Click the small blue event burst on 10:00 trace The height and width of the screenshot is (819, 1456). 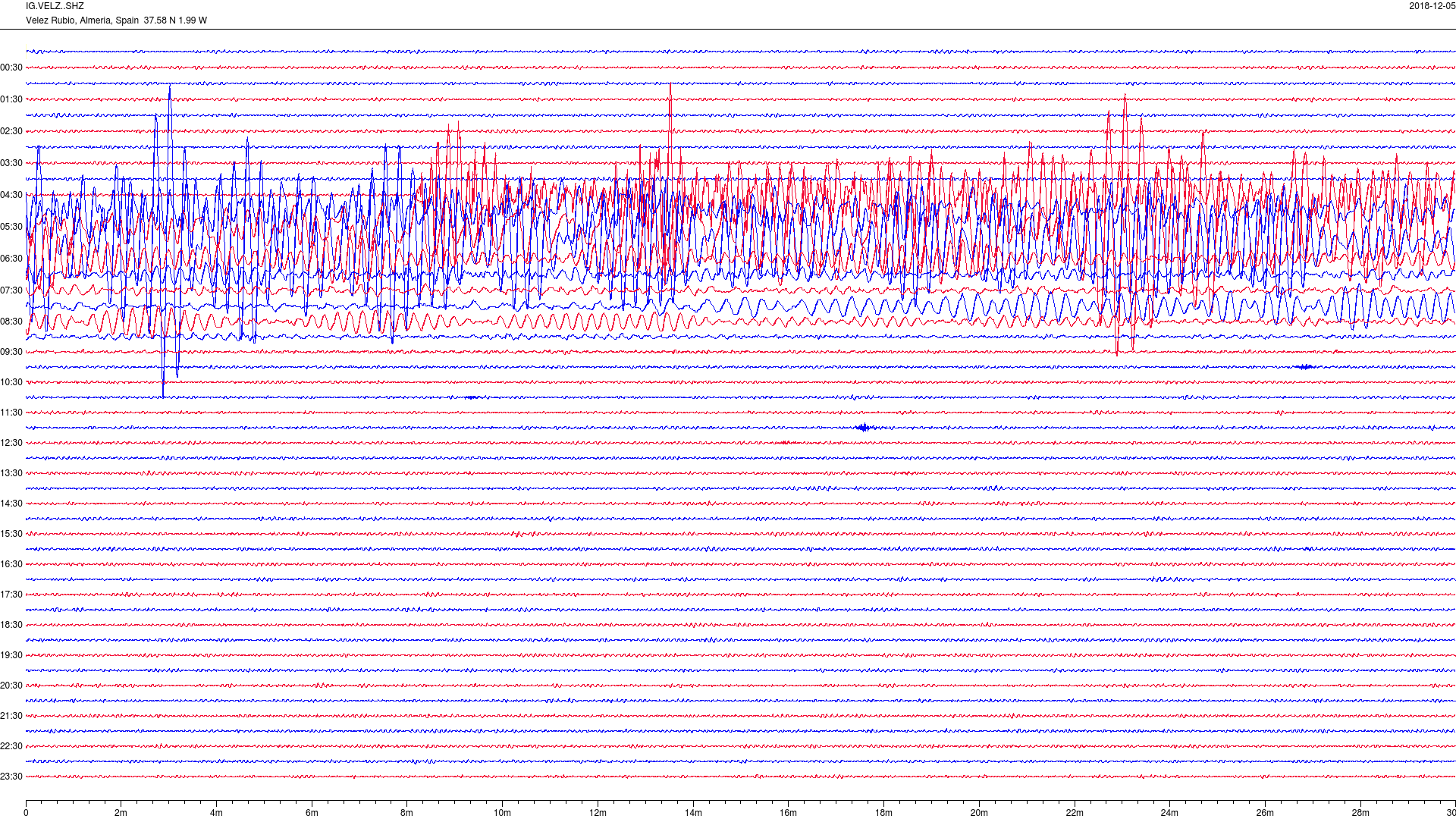1305,367
